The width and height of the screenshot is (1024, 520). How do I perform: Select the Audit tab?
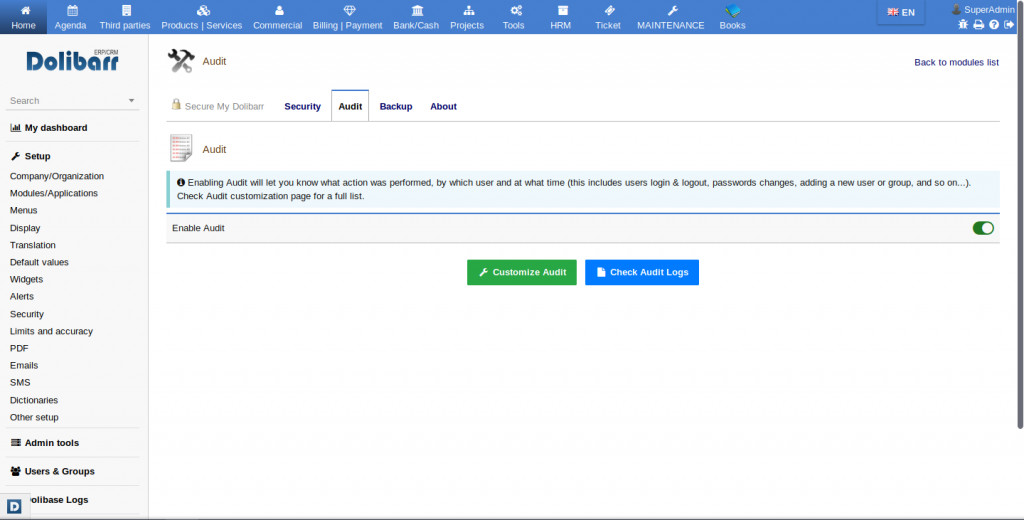point(350,106)
